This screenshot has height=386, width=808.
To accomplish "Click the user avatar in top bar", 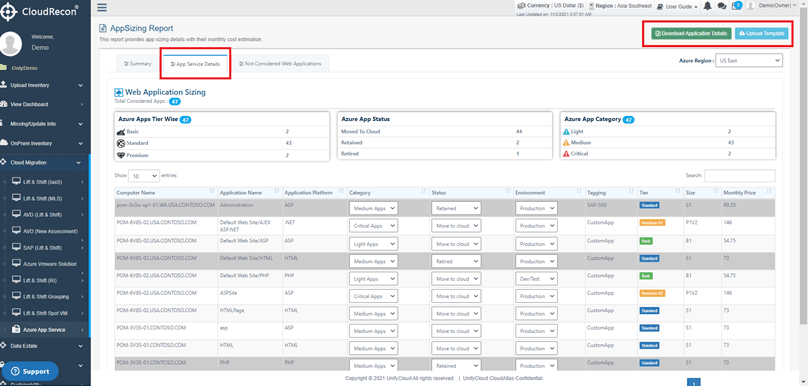I will 751,6.
